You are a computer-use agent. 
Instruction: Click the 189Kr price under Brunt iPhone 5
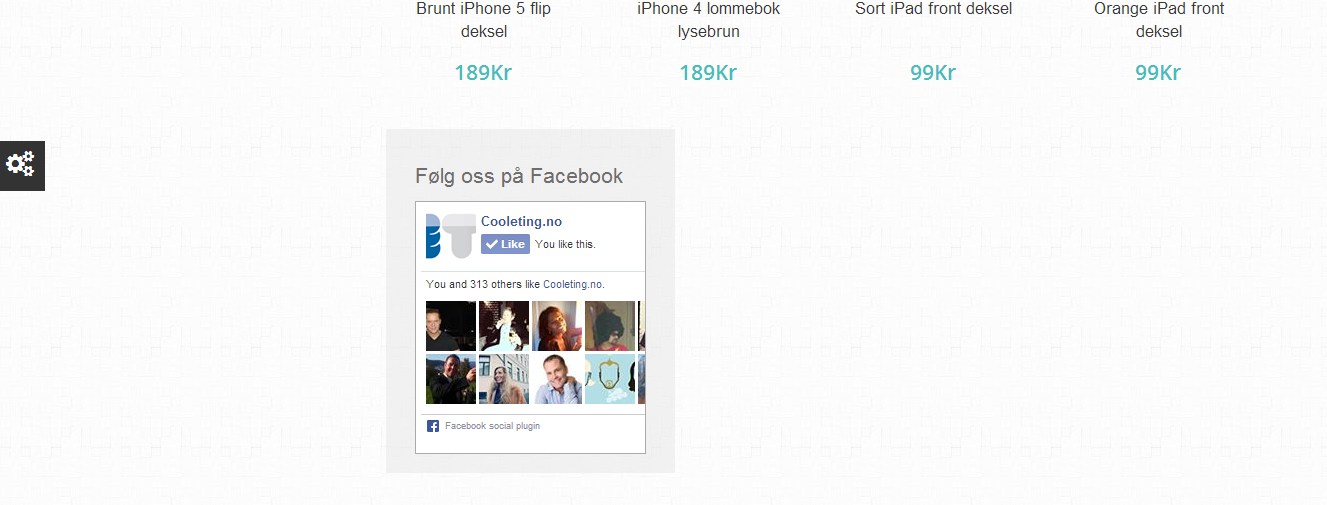(x=483, y=73)
